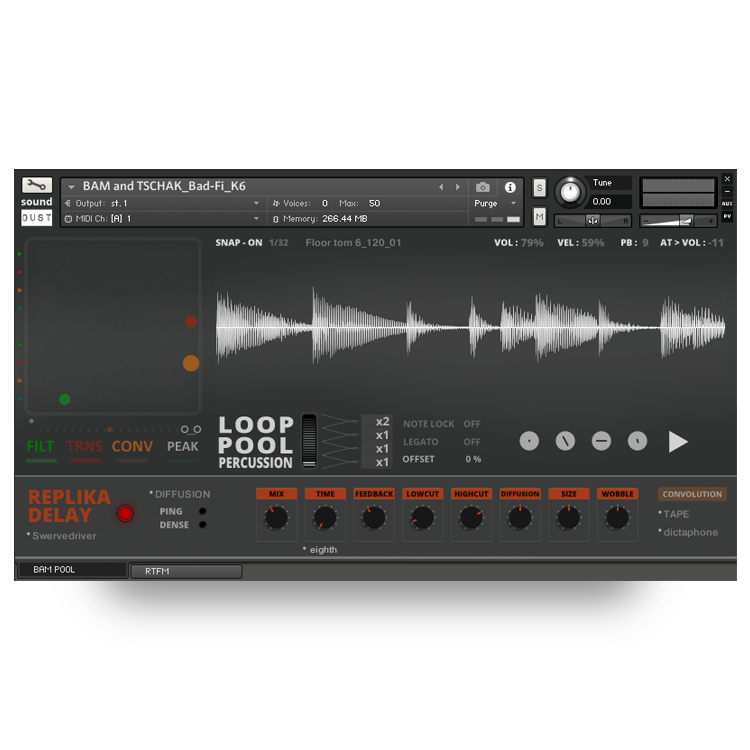This screenshot has height=750, width=750.
Task: Toggle the PEAK effect label
Action: 182,446
